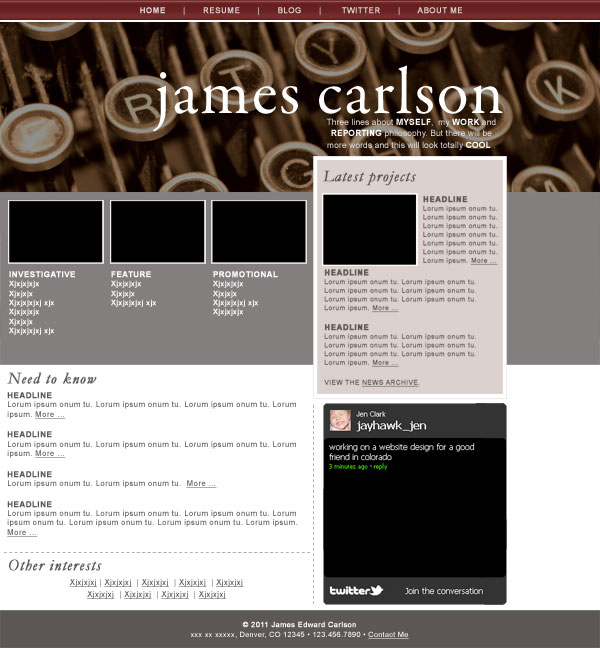Open the Promotional black thumbnail

coord(259,231)
